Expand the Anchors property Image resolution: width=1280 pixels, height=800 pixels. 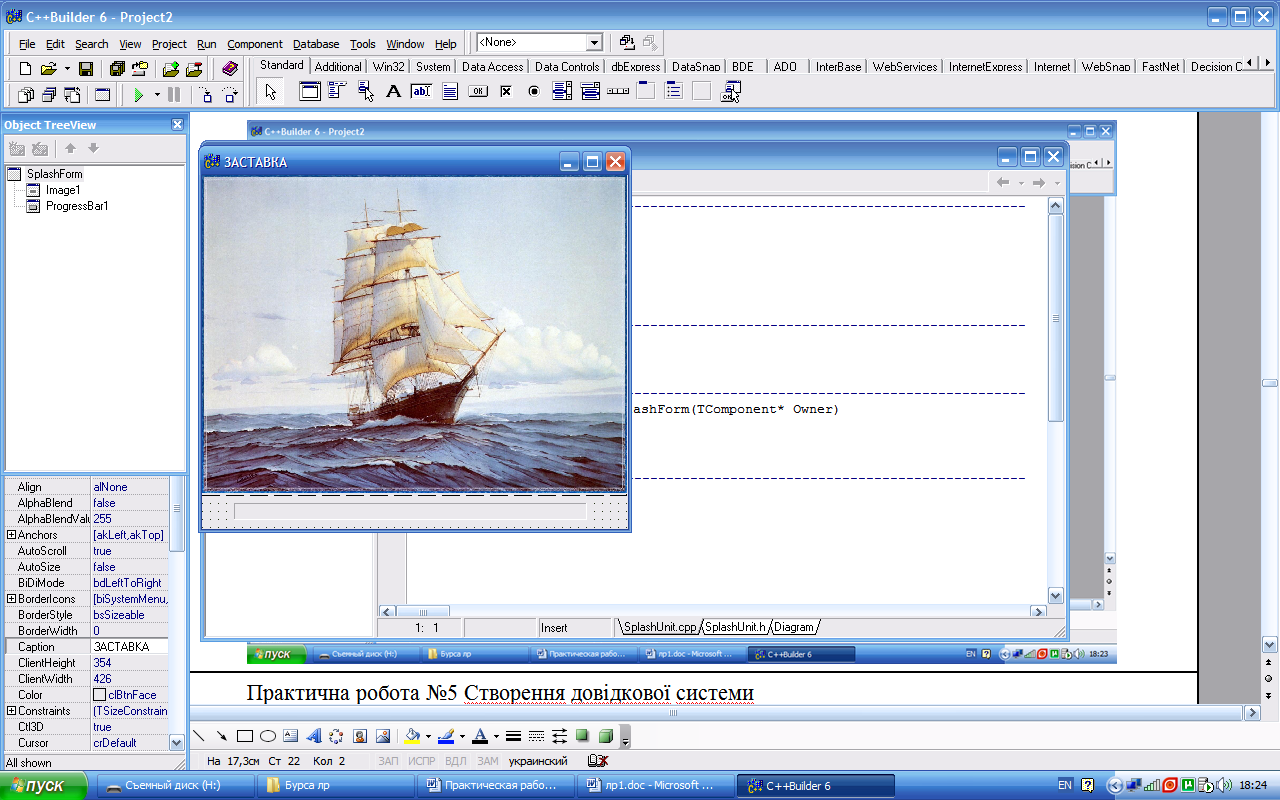pos(11,535)
